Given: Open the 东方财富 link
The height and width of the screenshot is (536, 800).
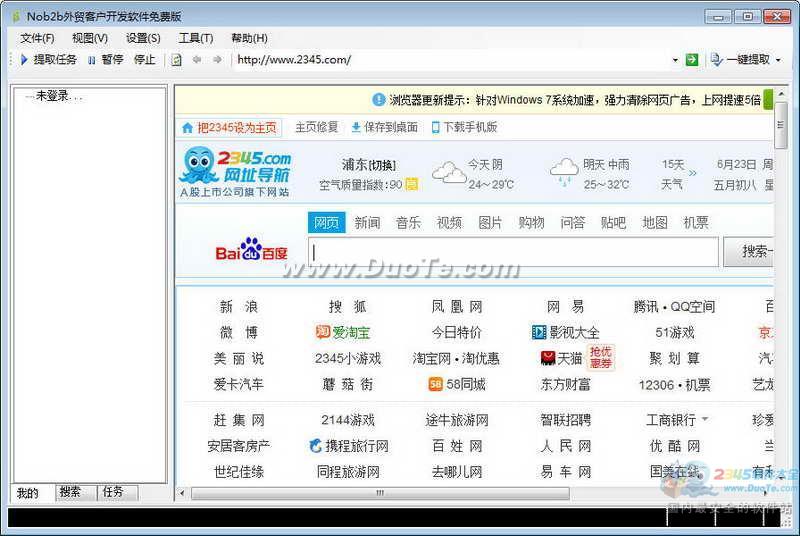Looking at the screenshot, I should pos(565,384).
